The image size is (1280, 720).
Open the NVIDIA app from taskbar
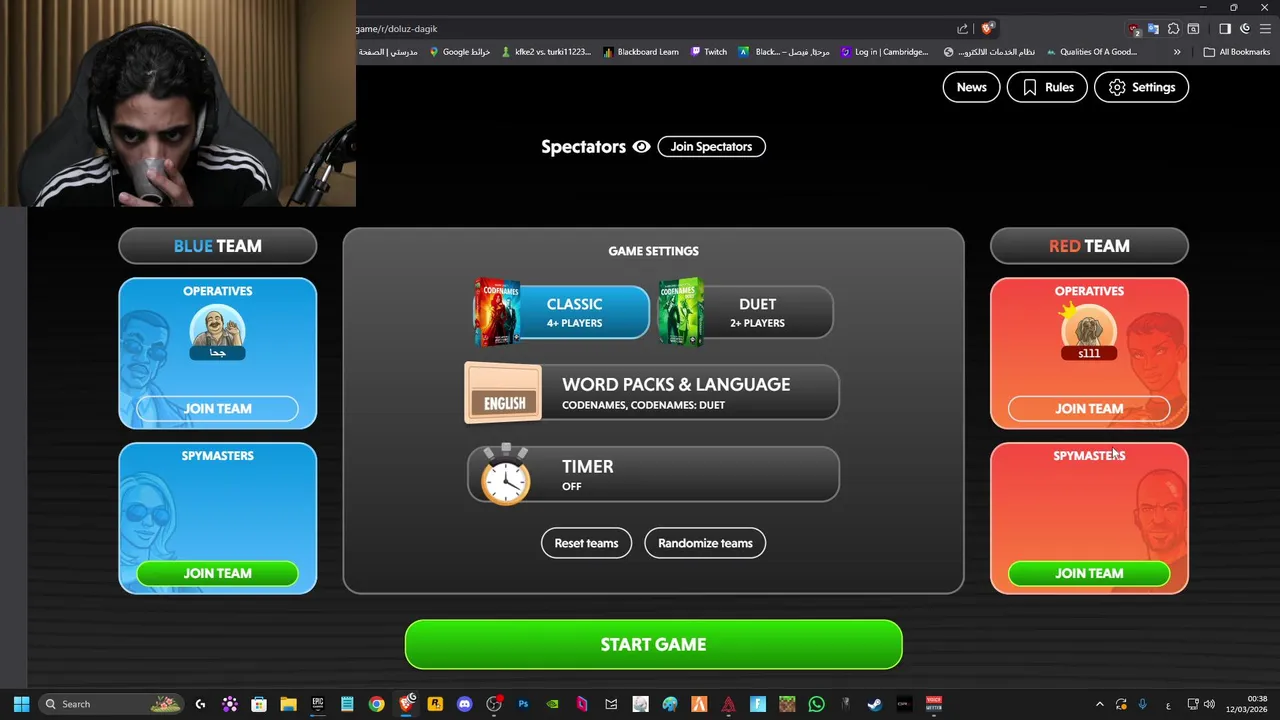[x=552, y=704]
